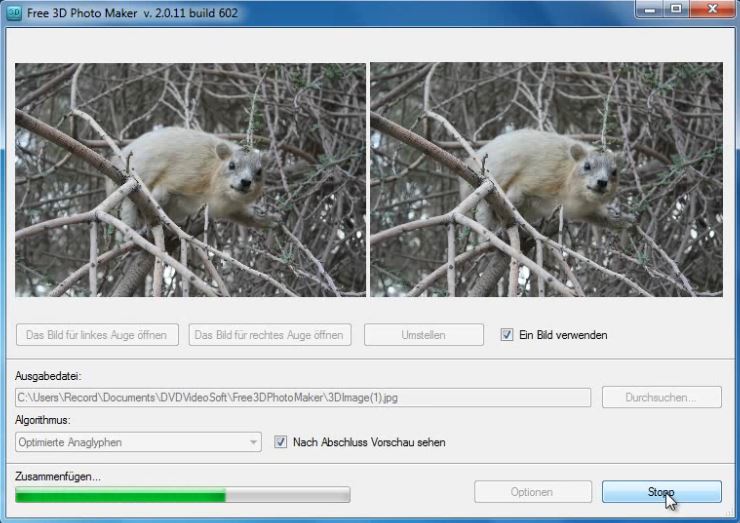Toggle 'Ein Bild verwenden' checkbox
This screenshot has height=523, width=740.
point(507,335)
